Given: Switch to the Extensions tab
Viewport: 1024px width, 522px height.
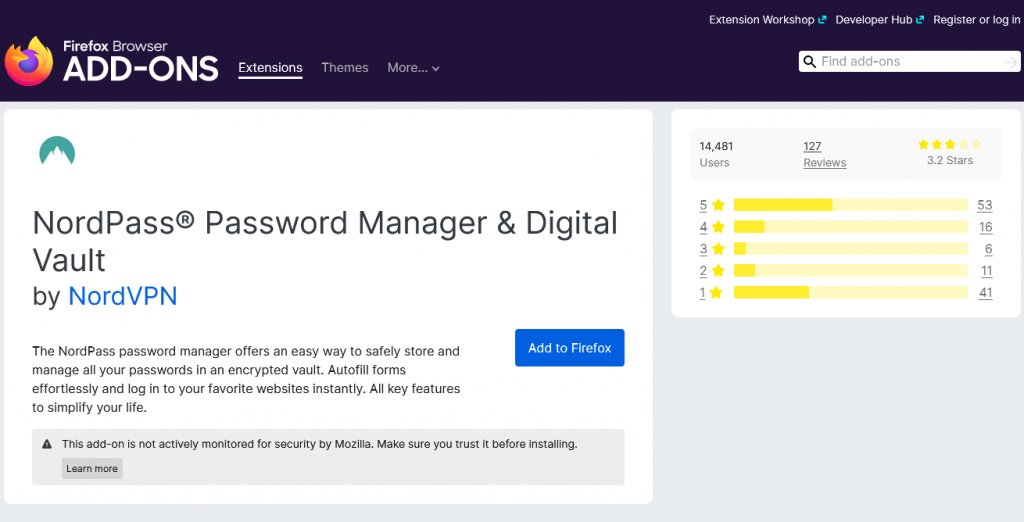Looking at the screenshot, I should click(270, 67).
